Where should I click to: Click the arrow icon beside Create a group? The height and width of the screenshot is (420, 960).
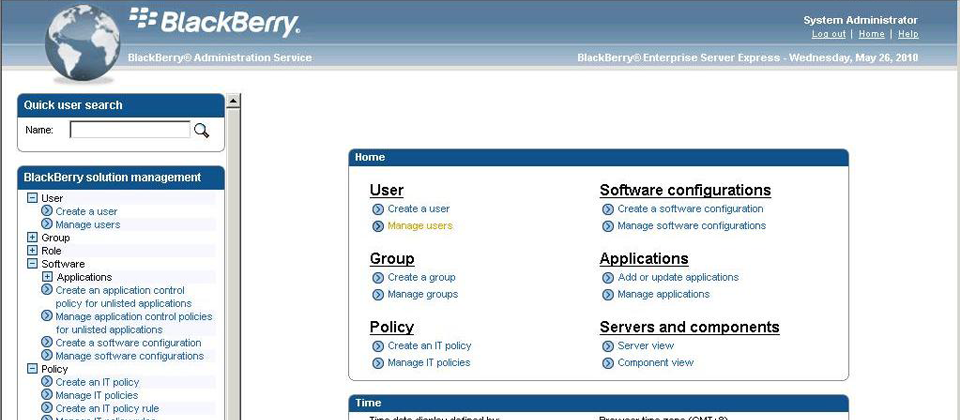(378, 278)
